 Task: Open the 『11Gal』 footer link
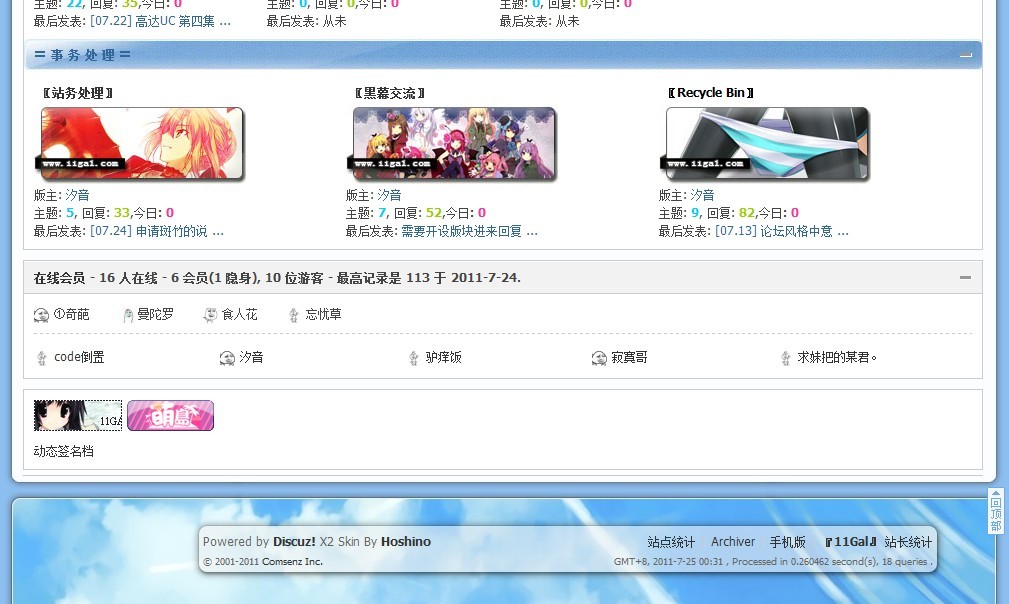[x=850, y=542]
